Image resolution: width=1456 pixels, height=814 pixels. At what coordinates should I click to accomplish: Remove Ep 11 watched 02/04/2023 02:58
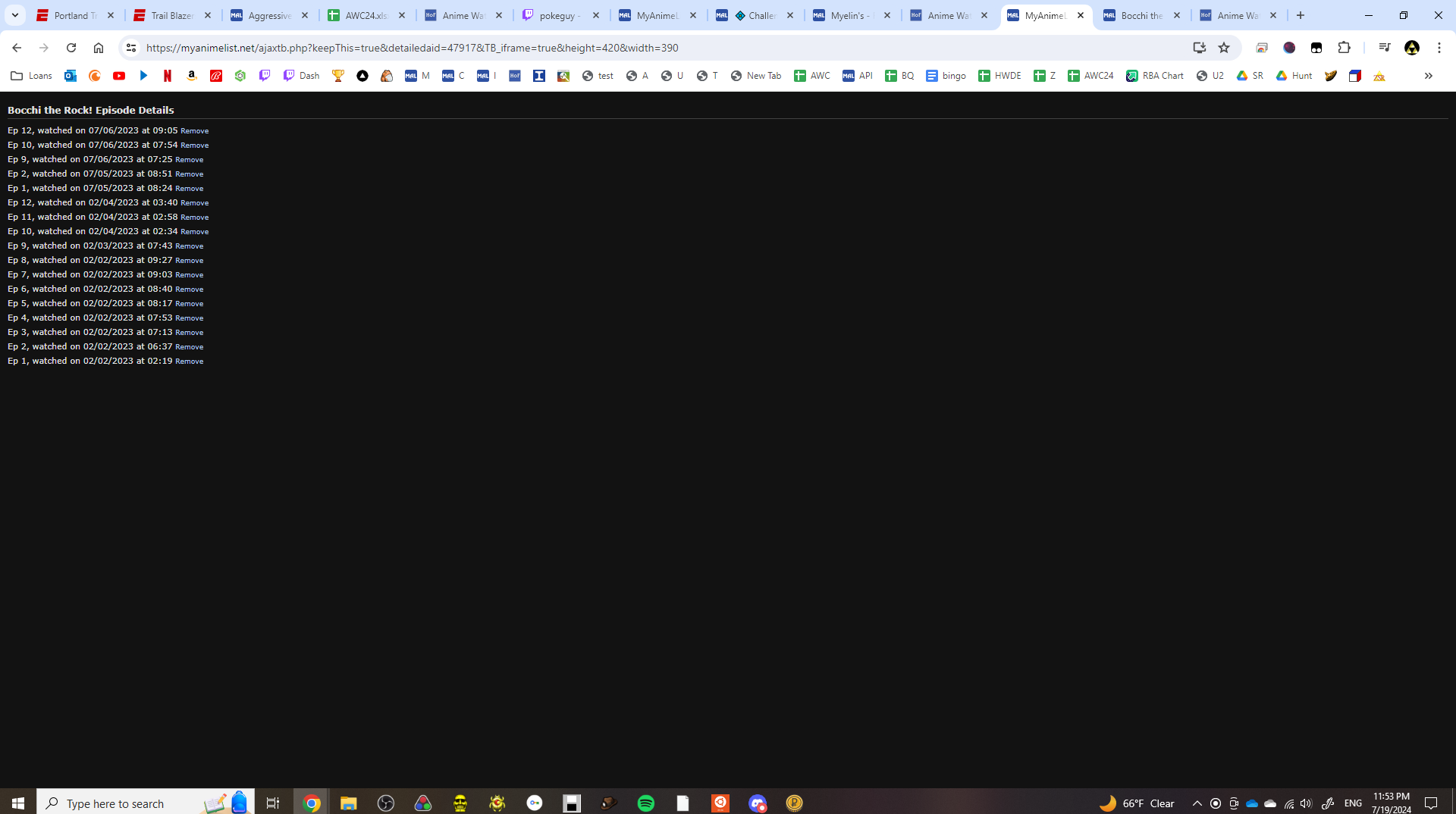click(194, 218)
